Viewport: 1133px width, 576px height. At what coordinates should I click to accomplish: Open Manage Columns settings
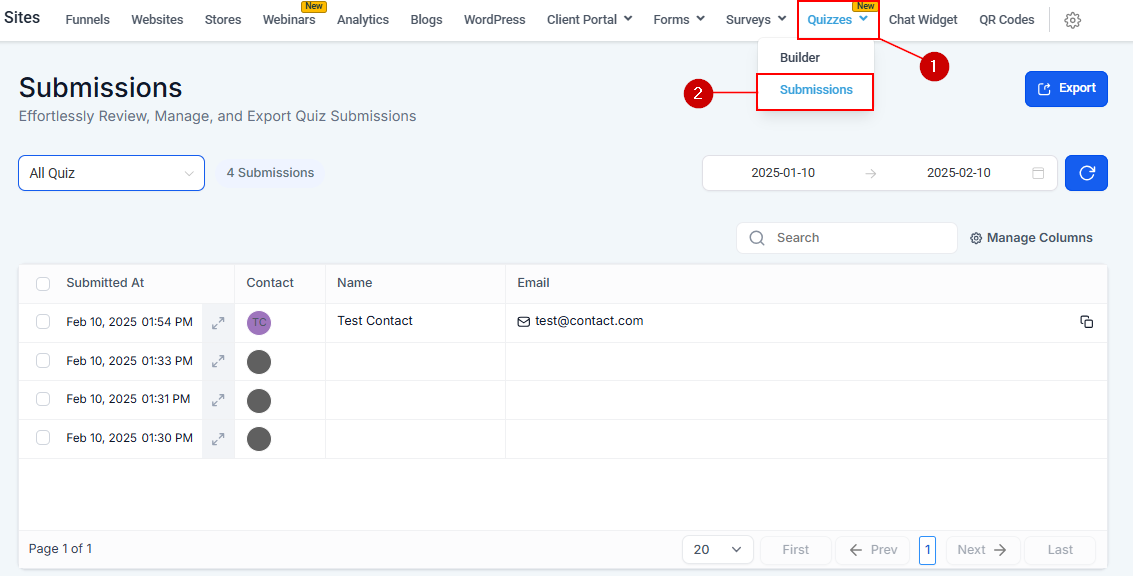click(1031, 238)
